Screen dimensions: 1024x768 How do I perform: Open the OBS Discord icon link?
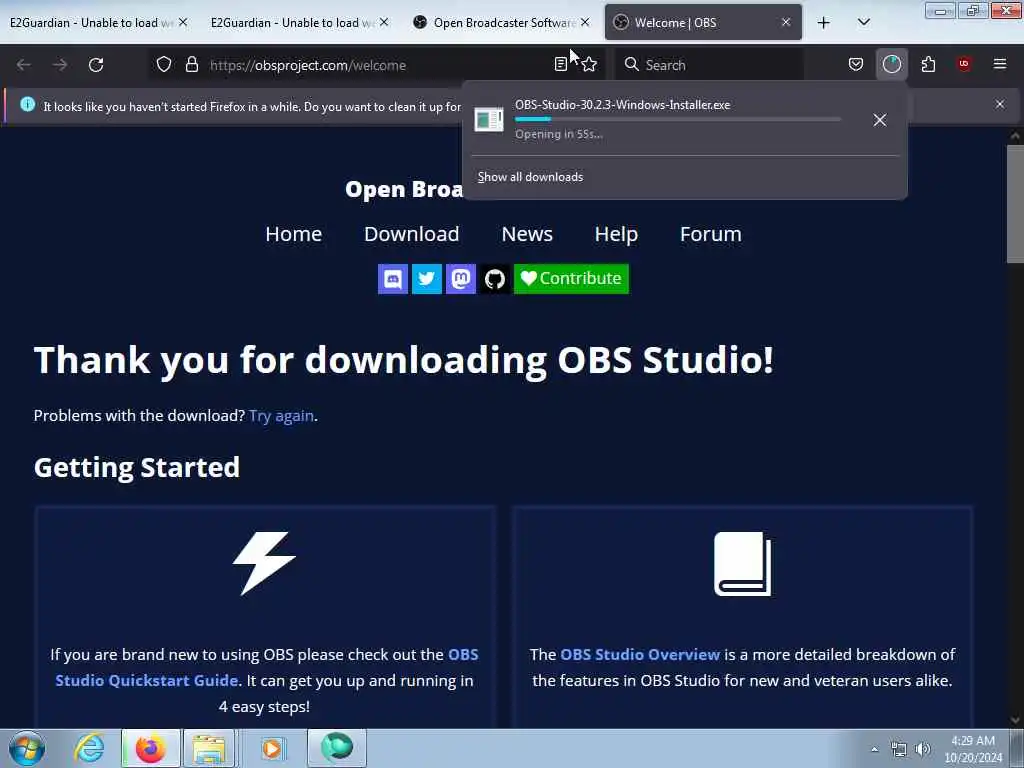click(x=392, y=279)
